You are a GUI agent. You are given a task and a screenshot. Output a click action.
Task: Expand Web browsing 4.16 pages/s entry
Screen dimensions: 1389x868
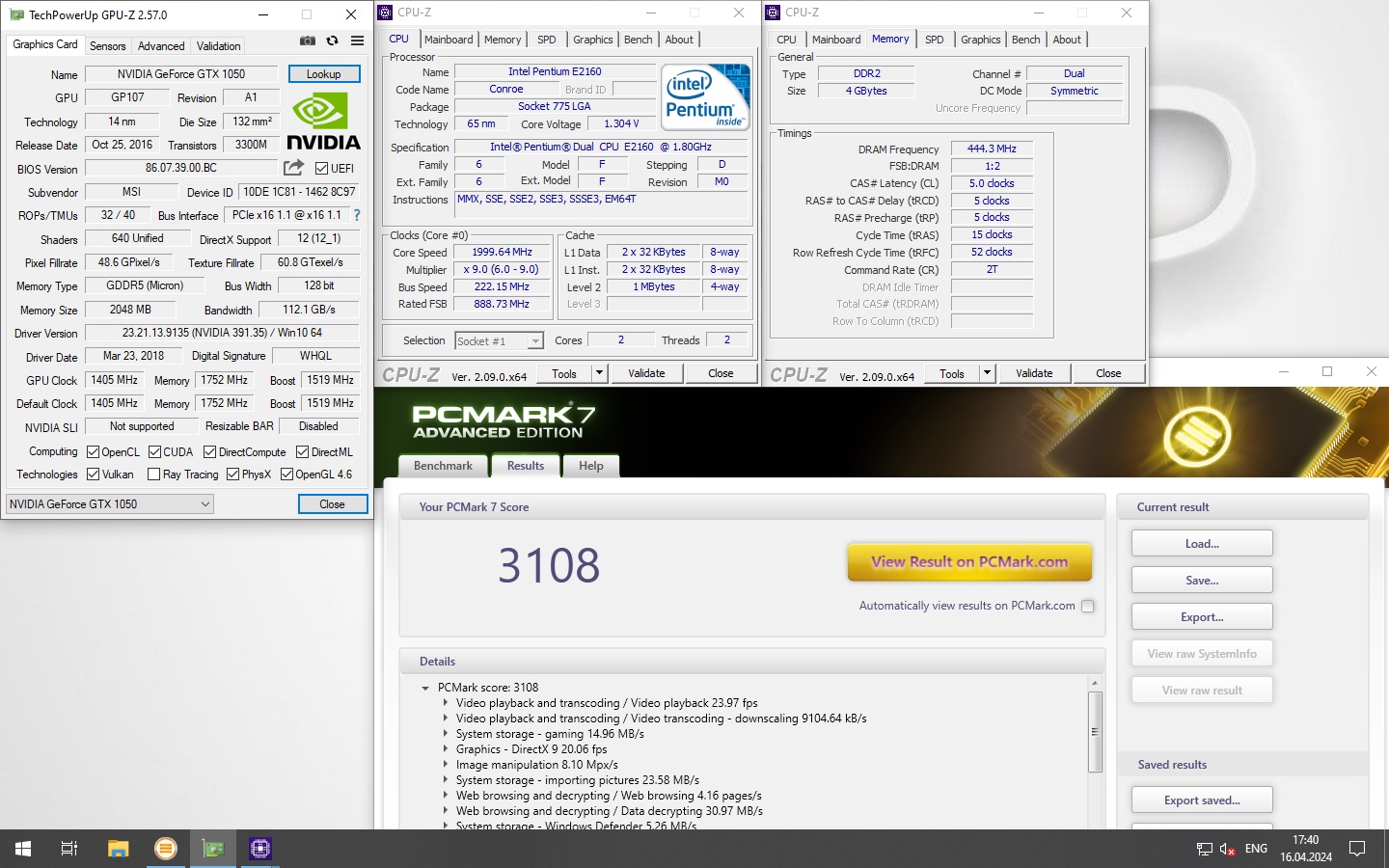[445, 796]
